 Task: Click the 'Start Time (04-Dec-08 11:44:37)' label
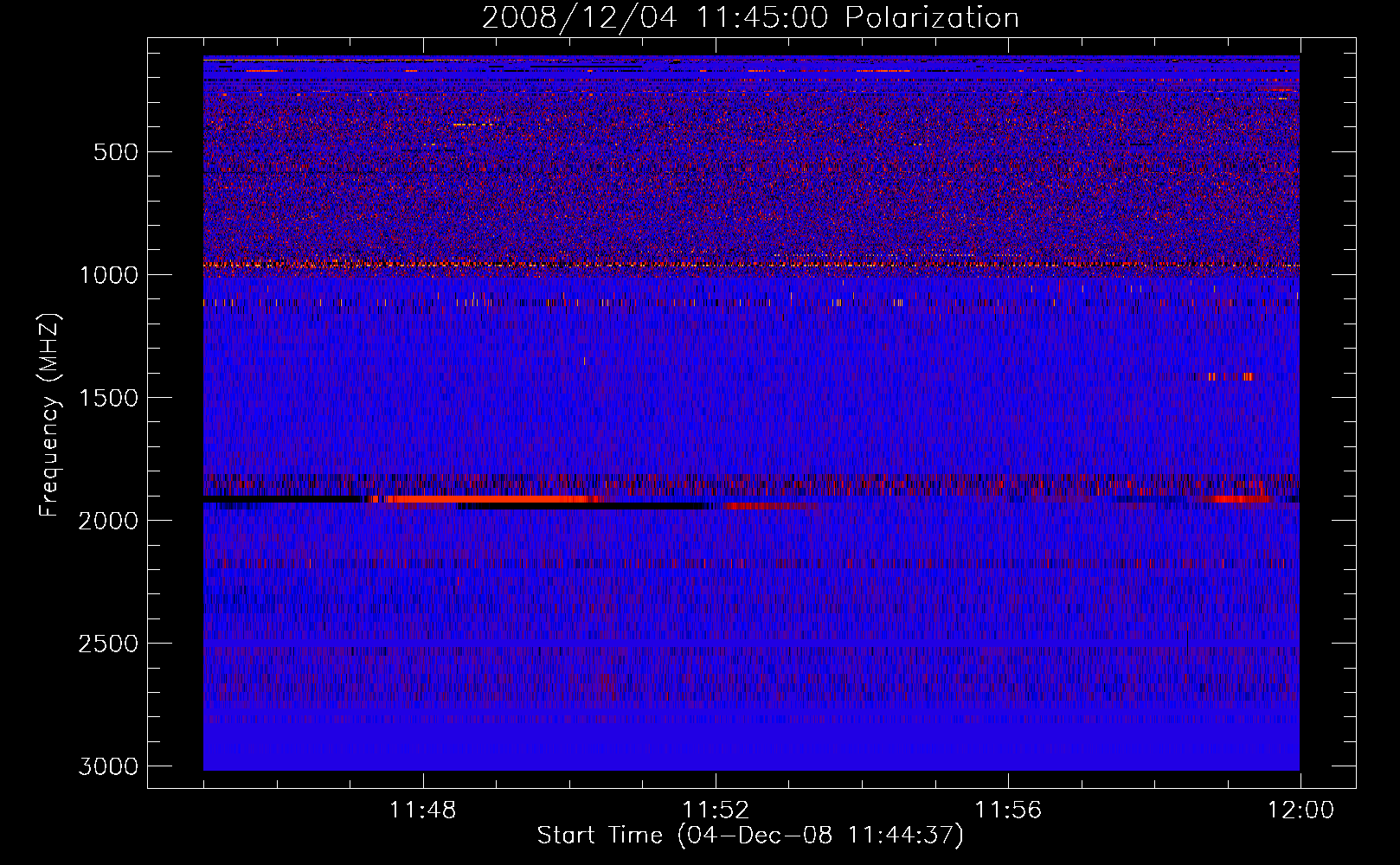pos(750,836)
